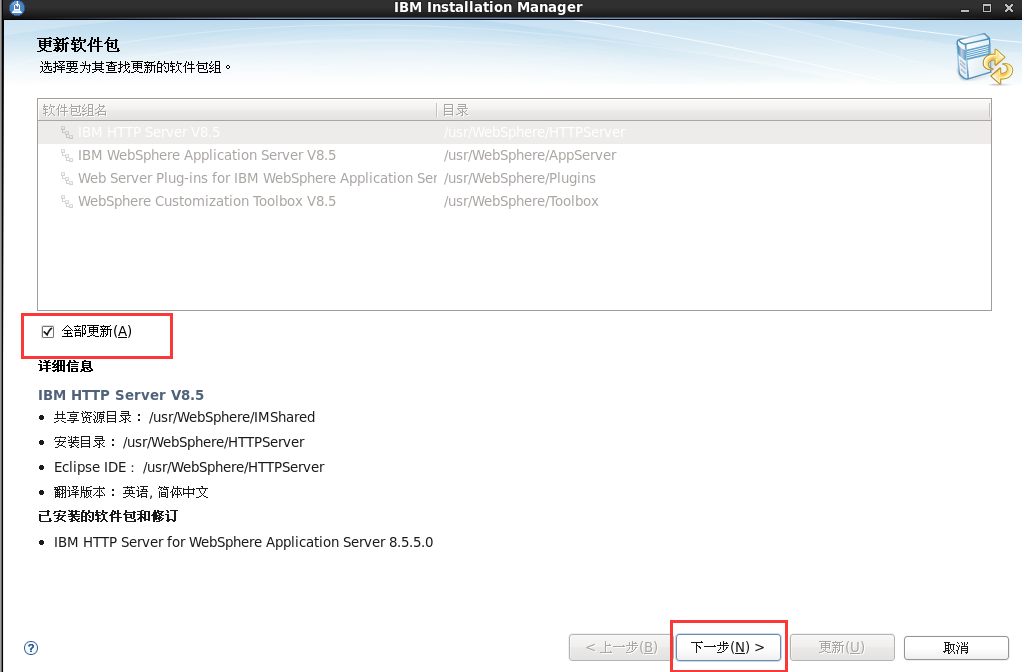The image size is (1022, 672).
Task: Click the package icon beside IBM WebSphere Application Server V8.5
Action: (66, 155)
